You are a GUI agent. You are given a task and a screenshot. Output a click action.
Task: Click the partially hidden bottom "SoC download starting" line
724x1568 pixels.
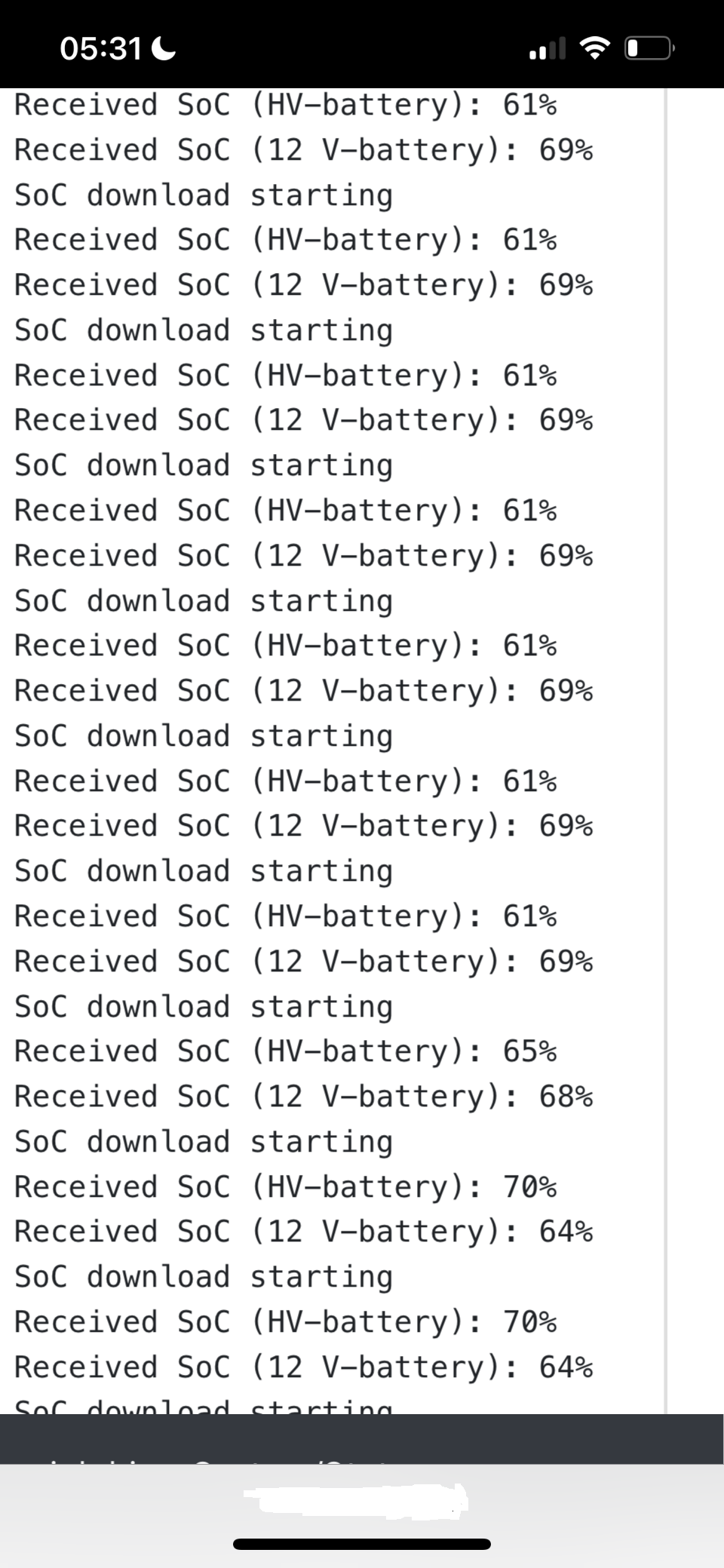coord(204,1406)
